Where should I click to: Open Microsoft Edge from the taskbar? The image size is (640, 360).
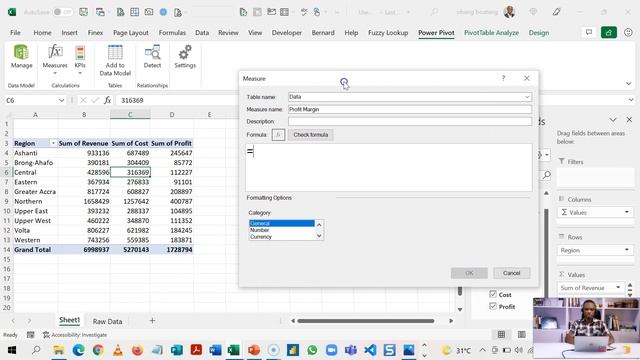point(78,350)
